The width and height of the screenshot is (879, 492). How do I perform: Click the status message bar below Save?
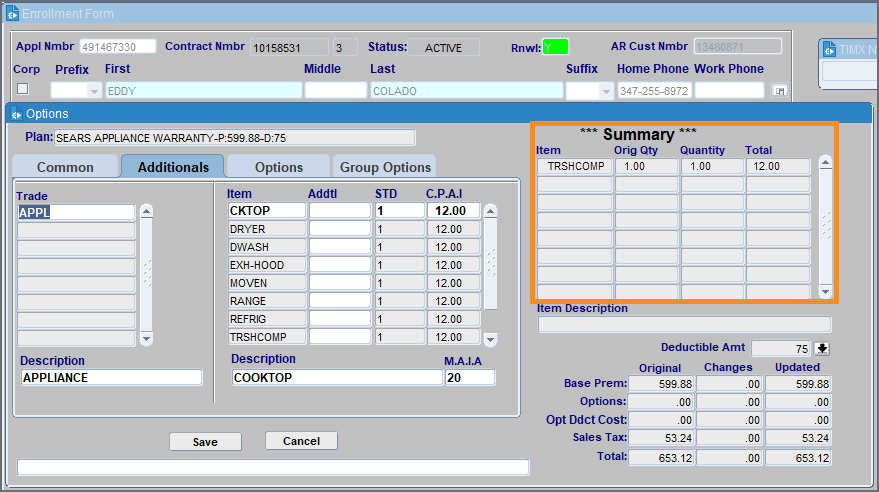point(273,467)
